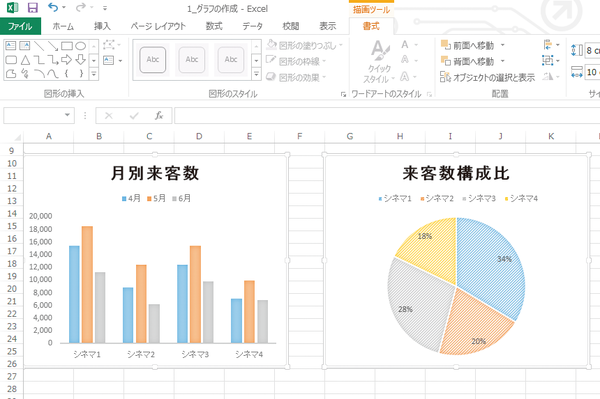600x399 pixels.
Task: Pick the straight line shape
Action: click(39, 46)
